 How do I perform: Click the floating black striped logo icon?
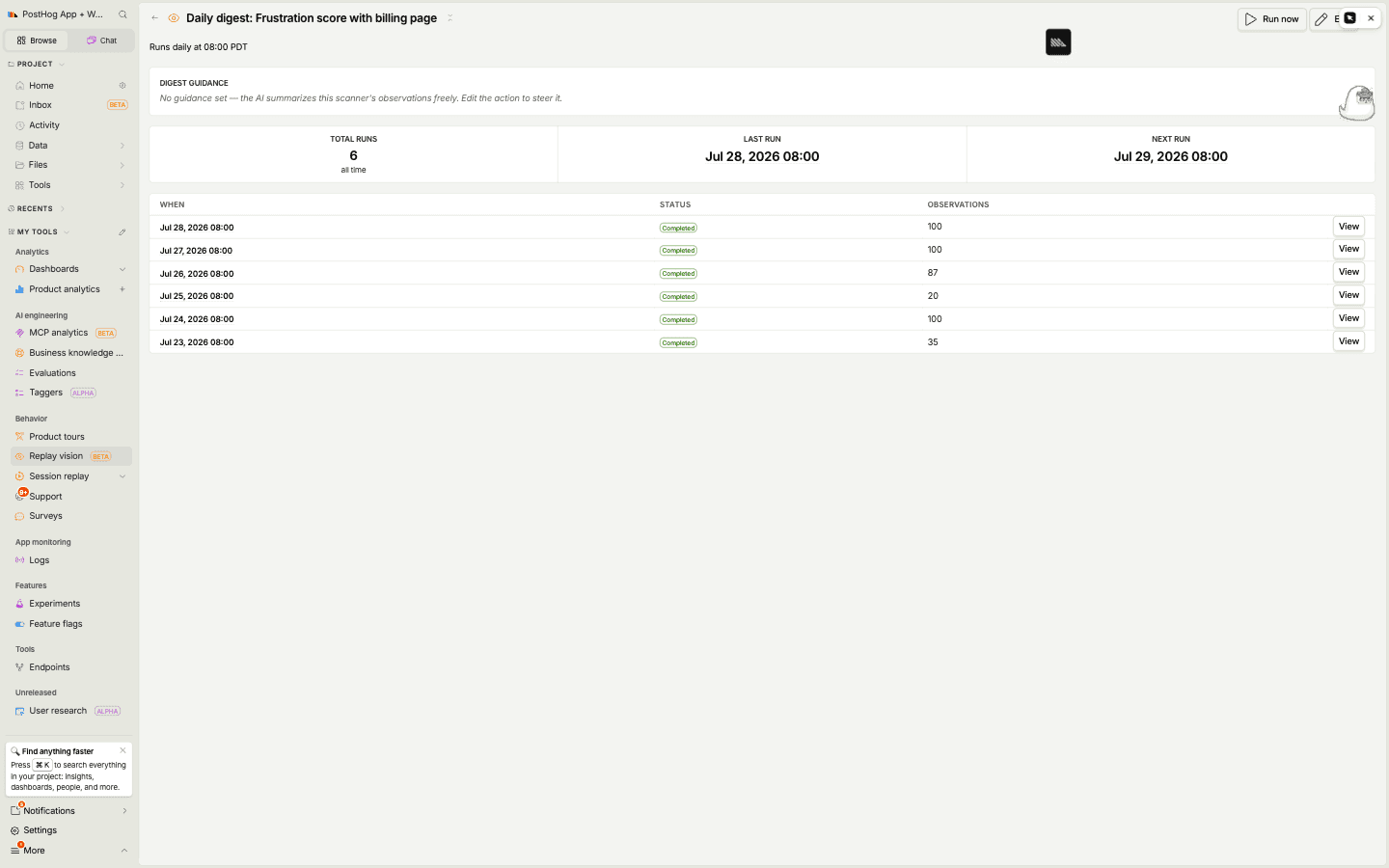[x=1058, y=42]
